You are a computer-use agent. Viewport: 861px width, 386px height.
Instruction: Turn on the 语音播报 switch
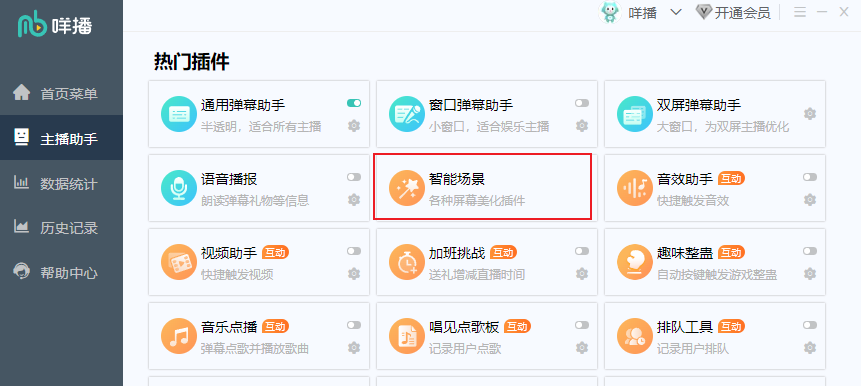[x=354, y=177]
